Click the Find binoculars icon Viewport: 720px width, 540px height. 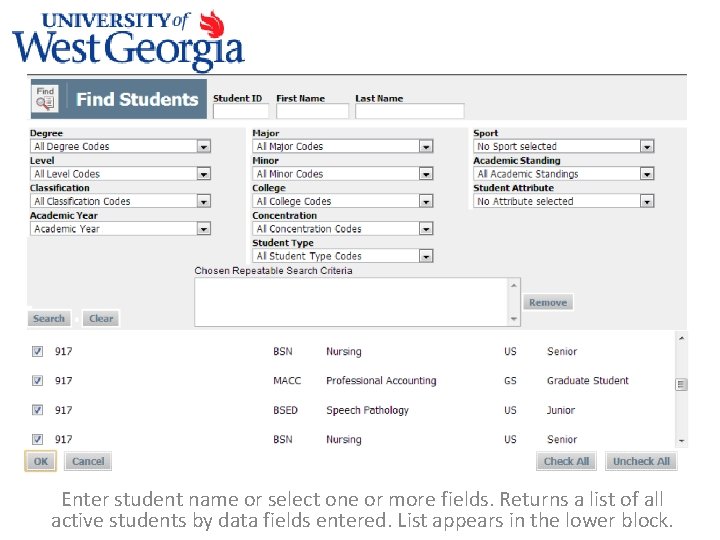click(x=46, y=98)
